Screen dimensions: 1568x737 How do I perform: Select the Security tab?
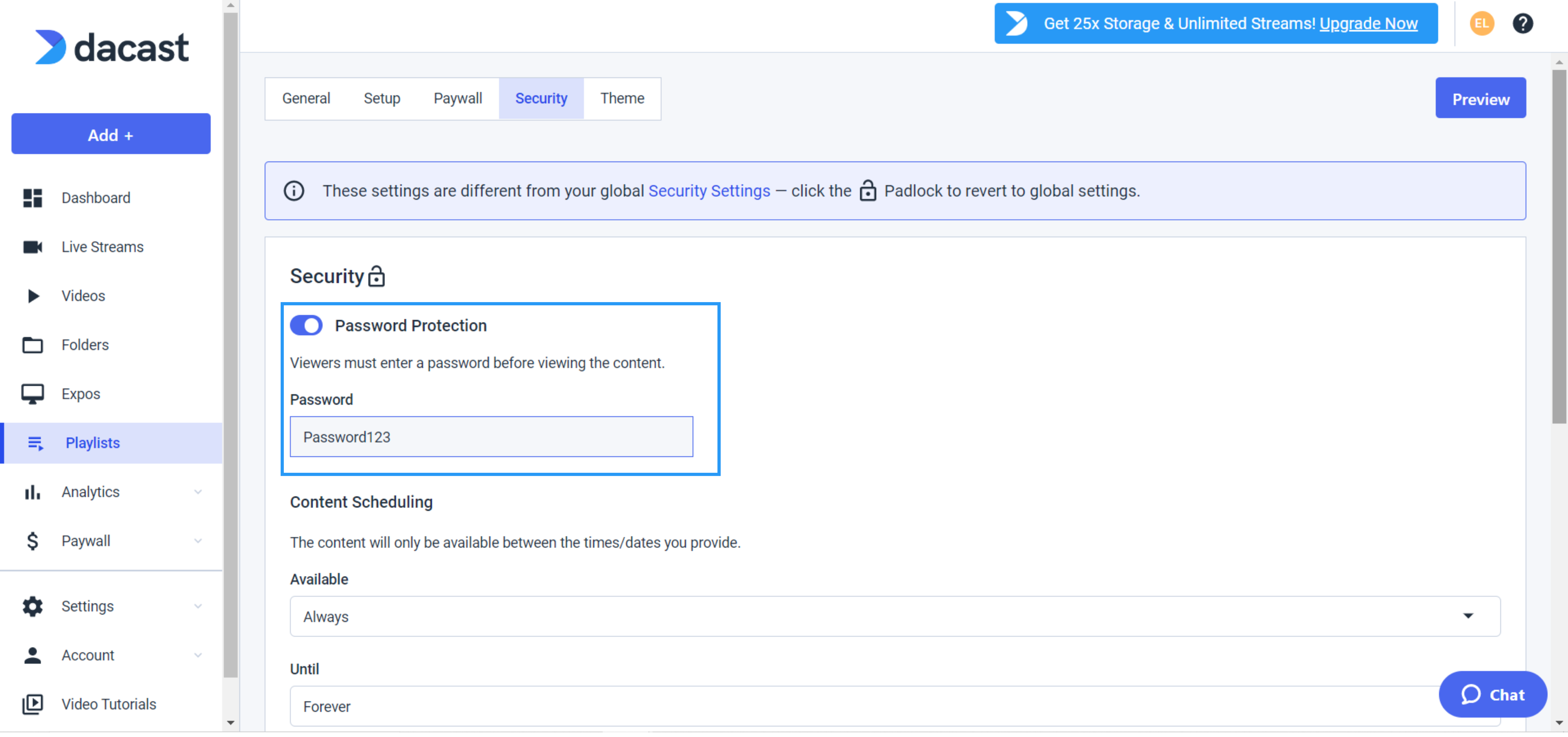click(x=541, y=99)
